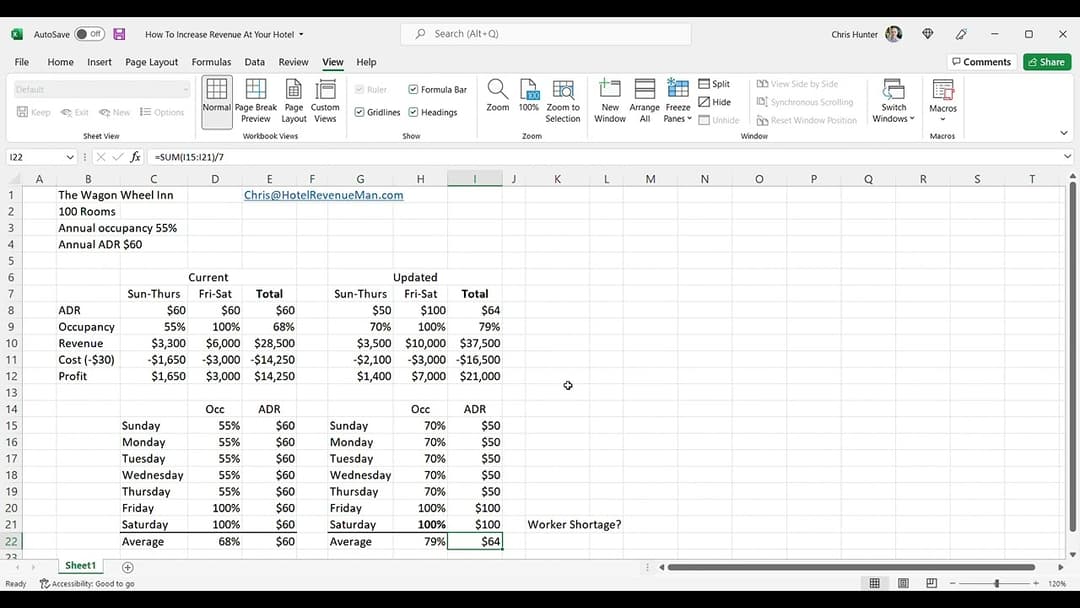1080x608 pixels.
Task: Switch to the Home tab
Action: click(x=61, y=62)
